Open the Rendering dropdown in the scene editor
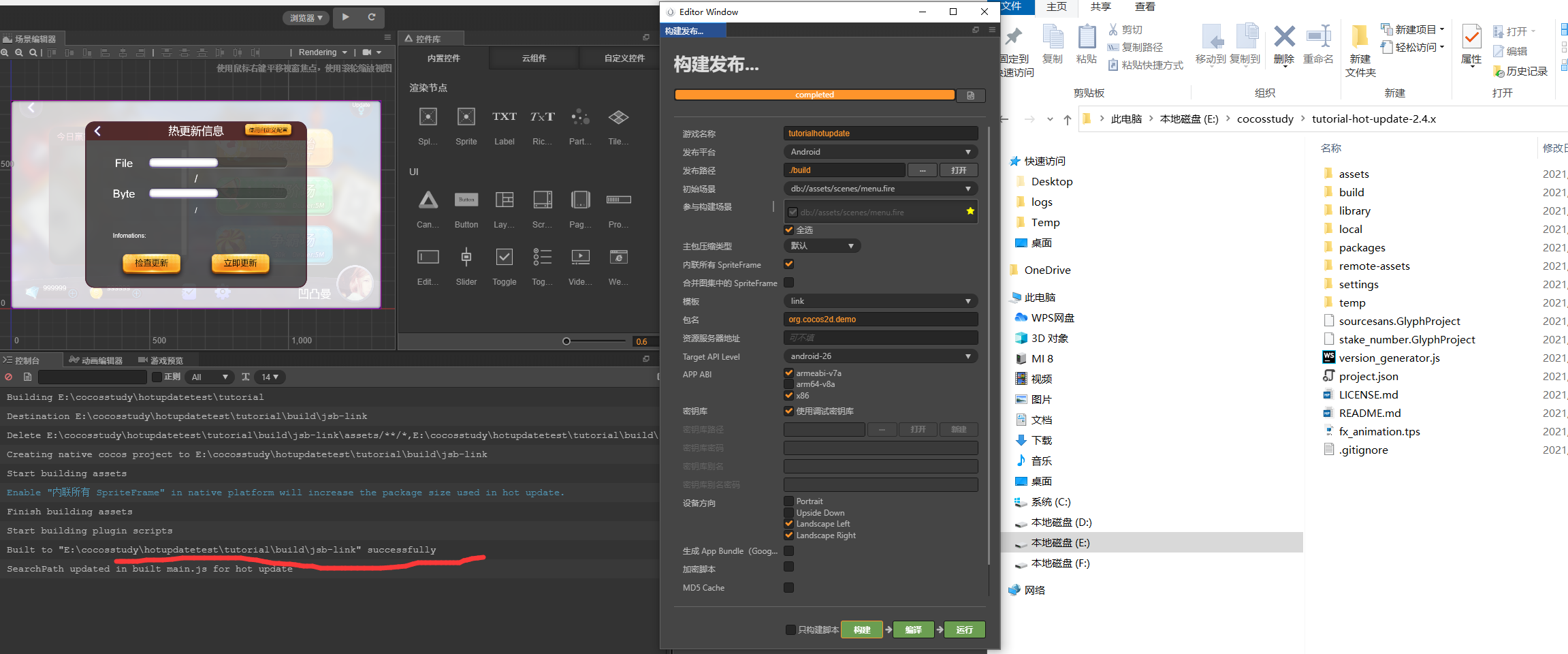This screenshot has width=1568, height=654. pyautogui.click(x=323, y=52)
